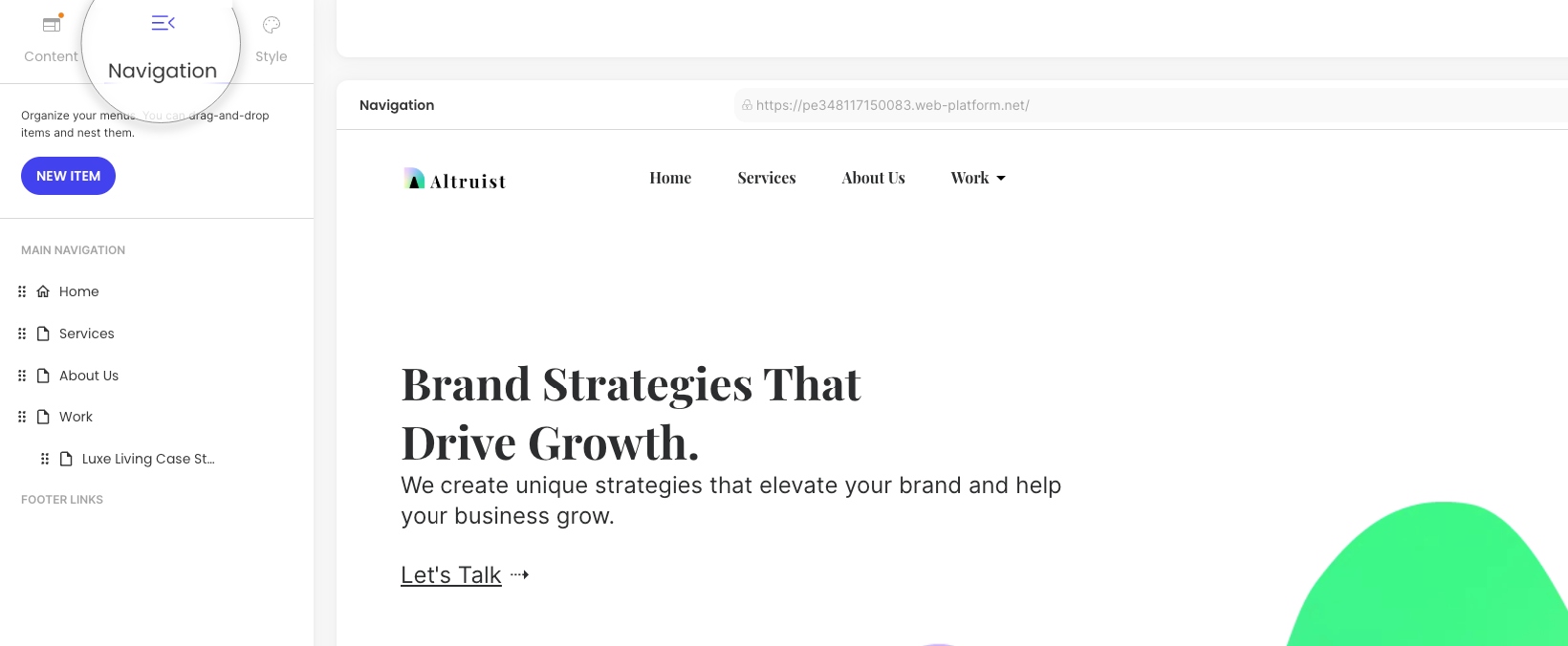Open Services in the preview menu
Image resolution: width=1568 pixels, height=646 pixels.
[767, 178]
